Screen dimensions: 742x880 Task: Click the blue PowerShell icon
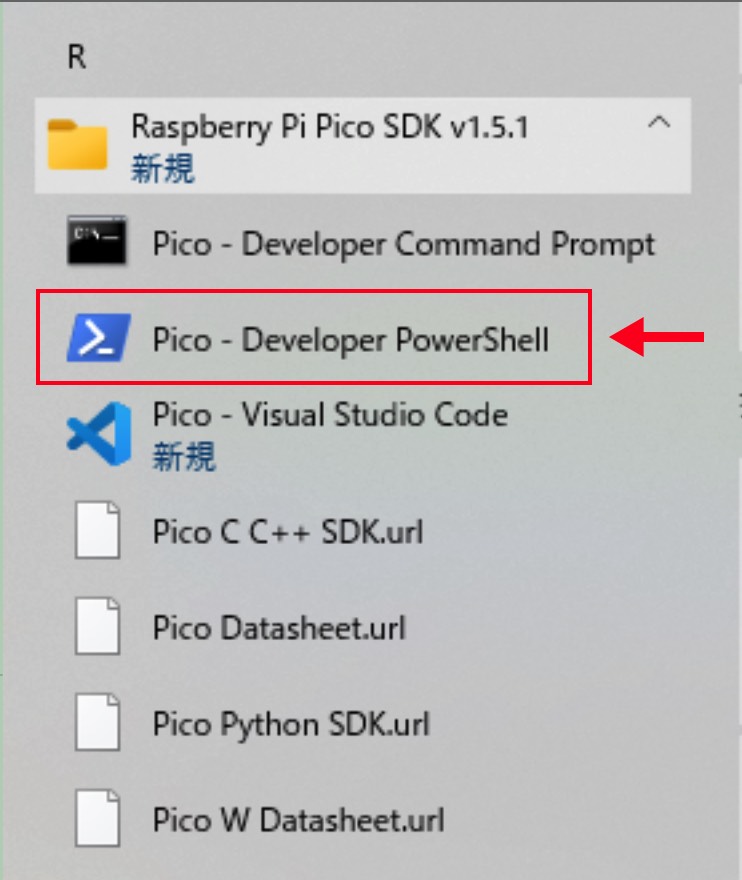point(97,338)
